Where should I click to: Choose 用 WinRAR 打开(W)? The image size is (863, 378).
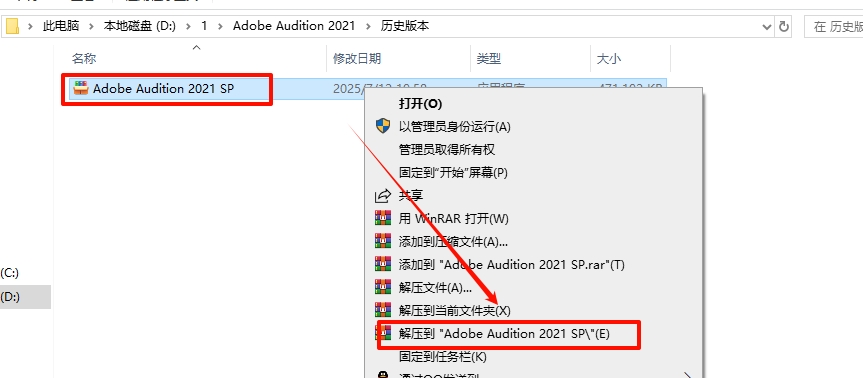(454, 218)
